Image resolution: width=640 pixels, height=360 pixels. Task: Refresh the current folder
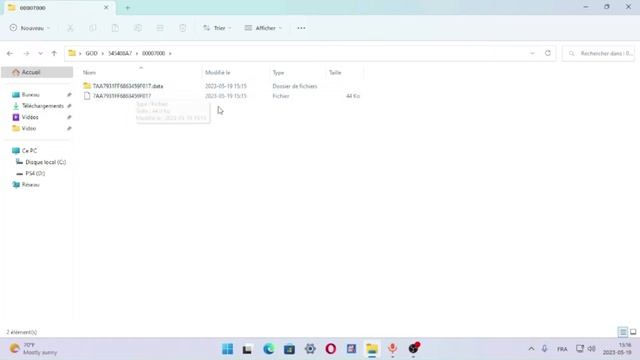[x=548, y=53]
